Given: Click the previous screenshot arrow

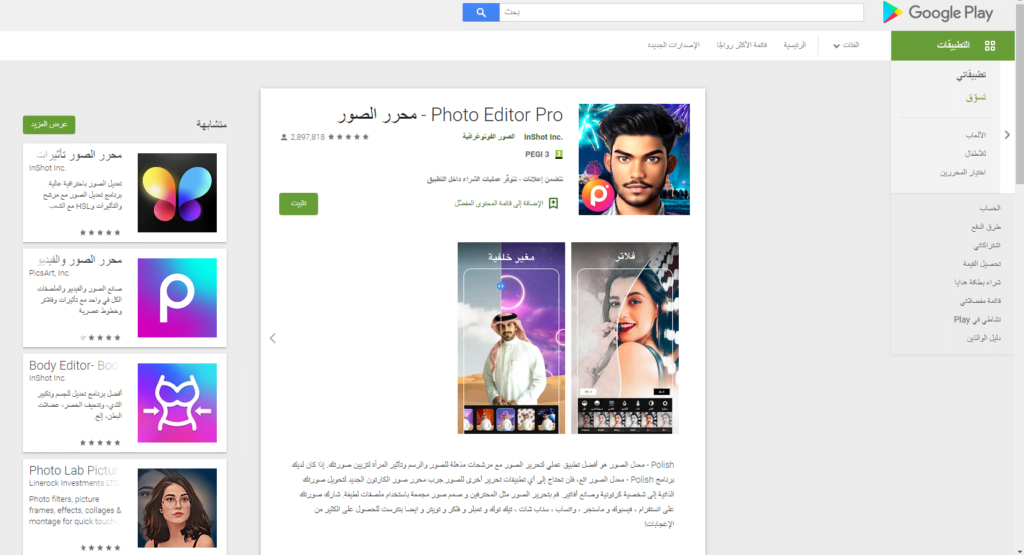Looking at the screenshot, I should (273, 338).
